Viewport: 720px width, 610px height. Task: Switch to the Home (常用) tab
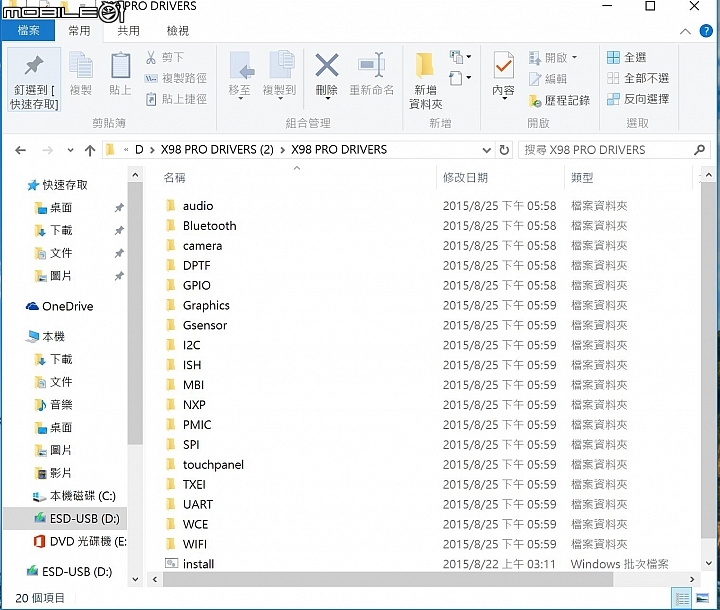click(x=79, y=30)
